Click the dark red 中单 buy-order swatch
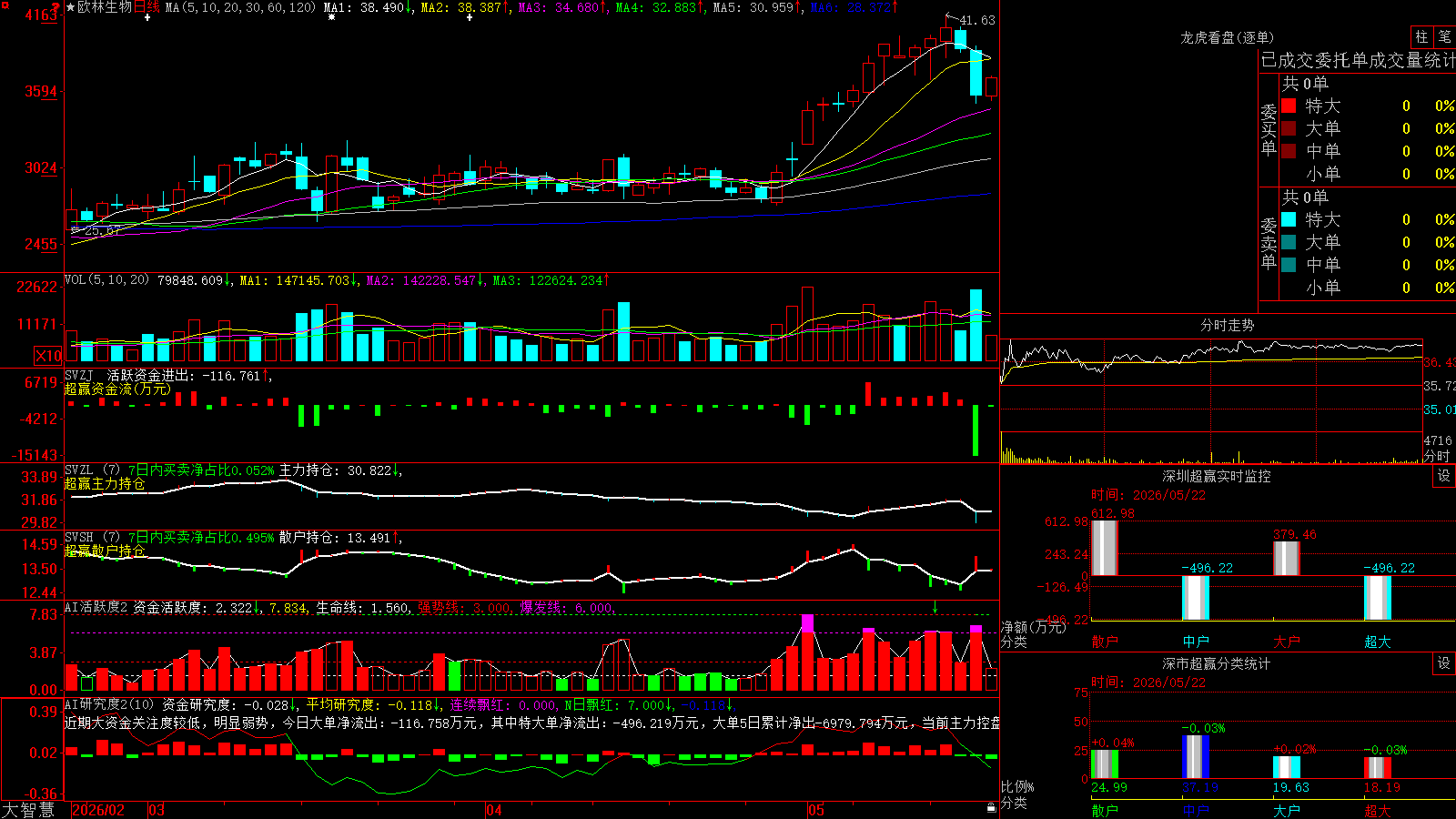The image size is (1456, 819). [1289, 151]
